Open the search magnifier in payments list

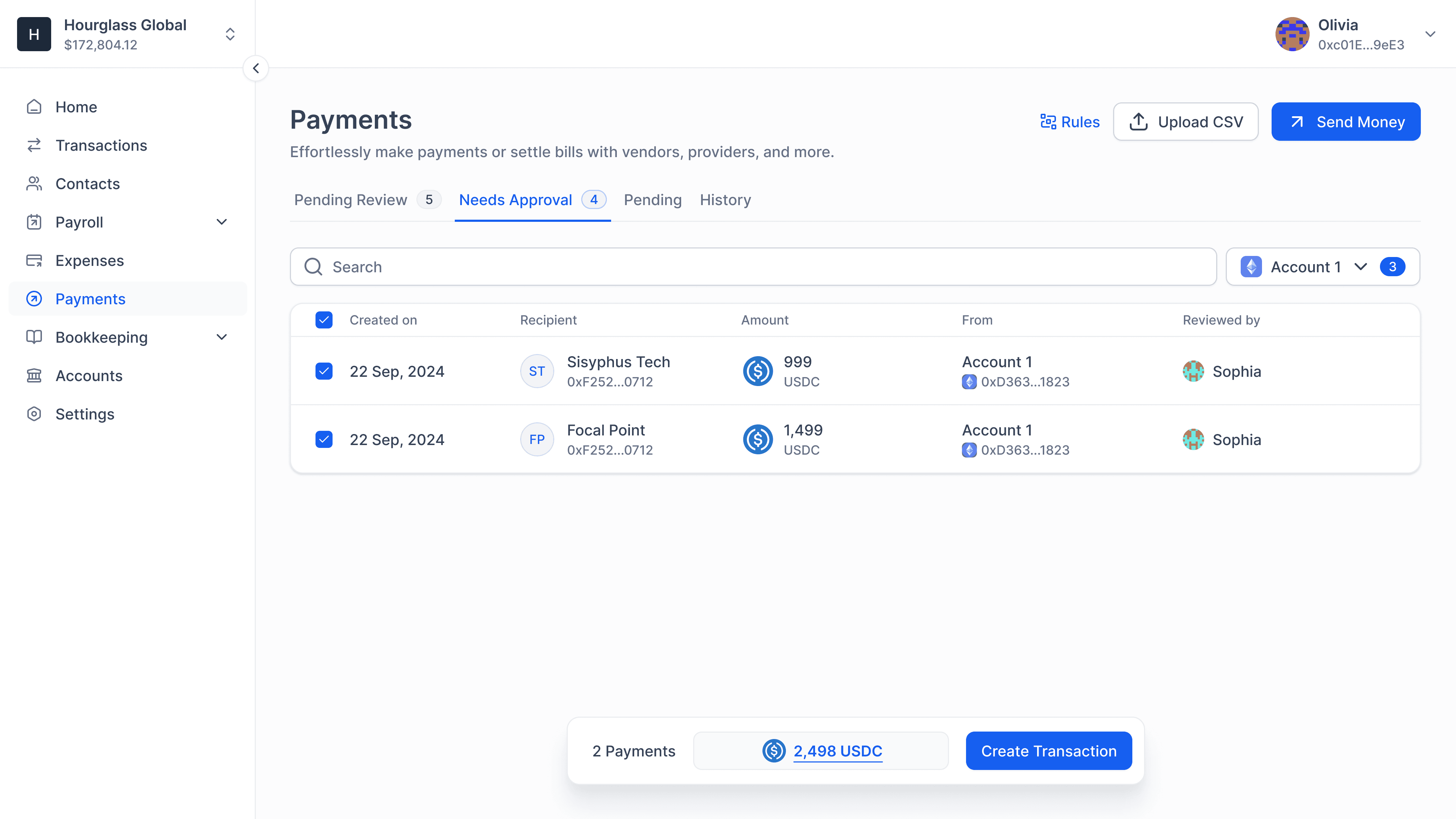click(313, 266)
